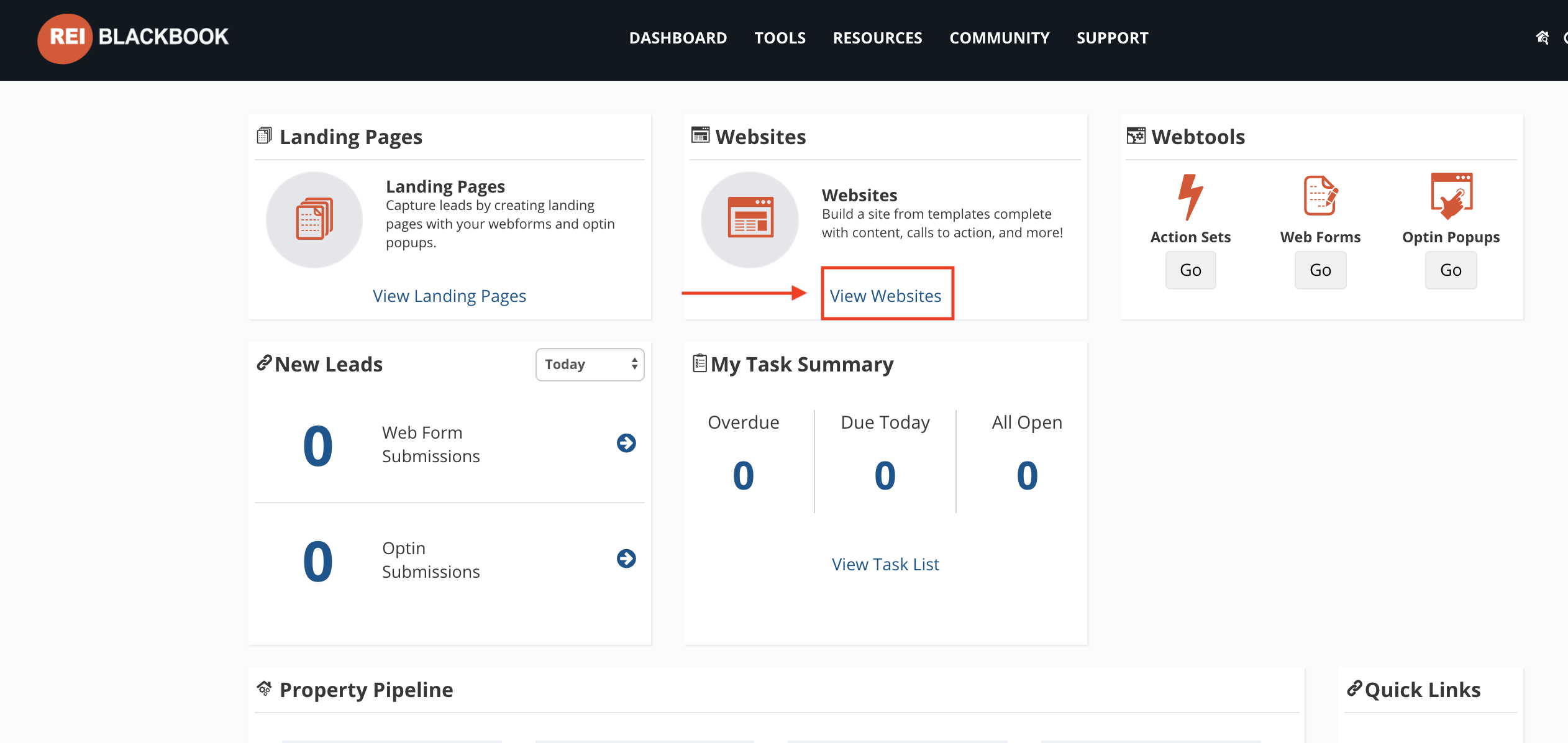Click the Quick Links chain icon

1354,688
